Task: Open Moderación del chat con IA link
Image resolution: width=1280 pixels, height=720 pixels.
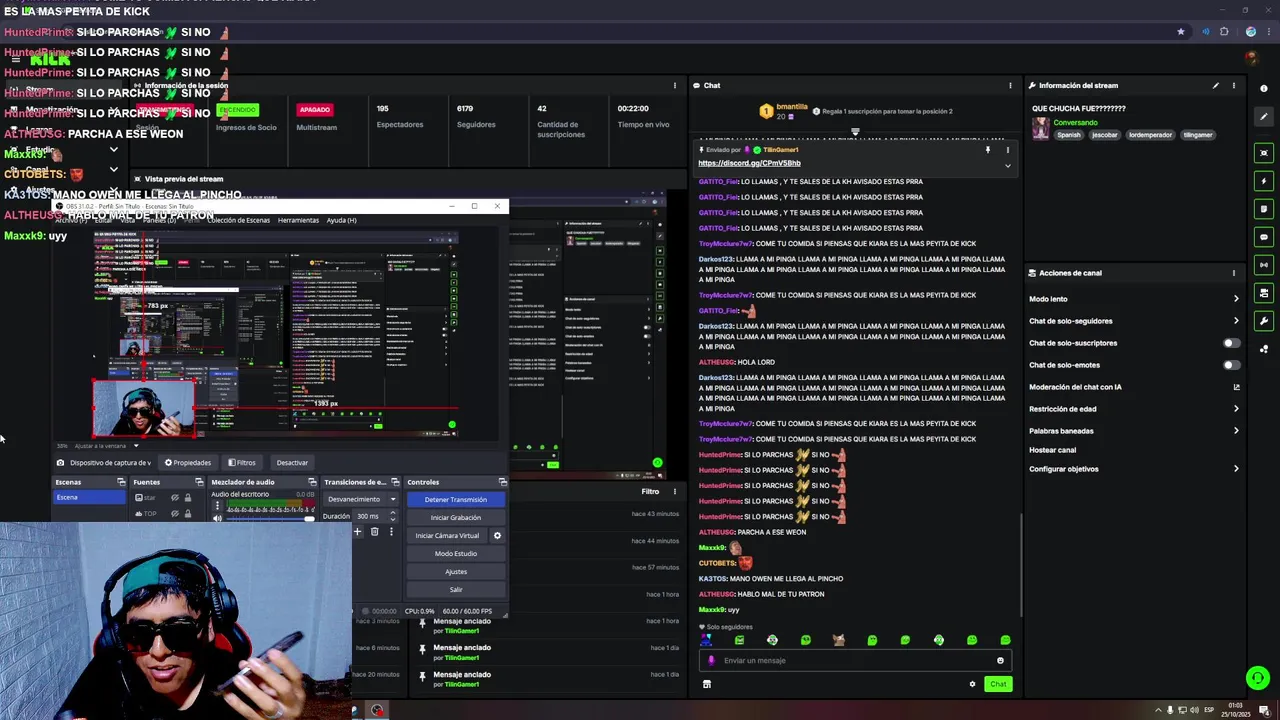Action: point(1134,387)
